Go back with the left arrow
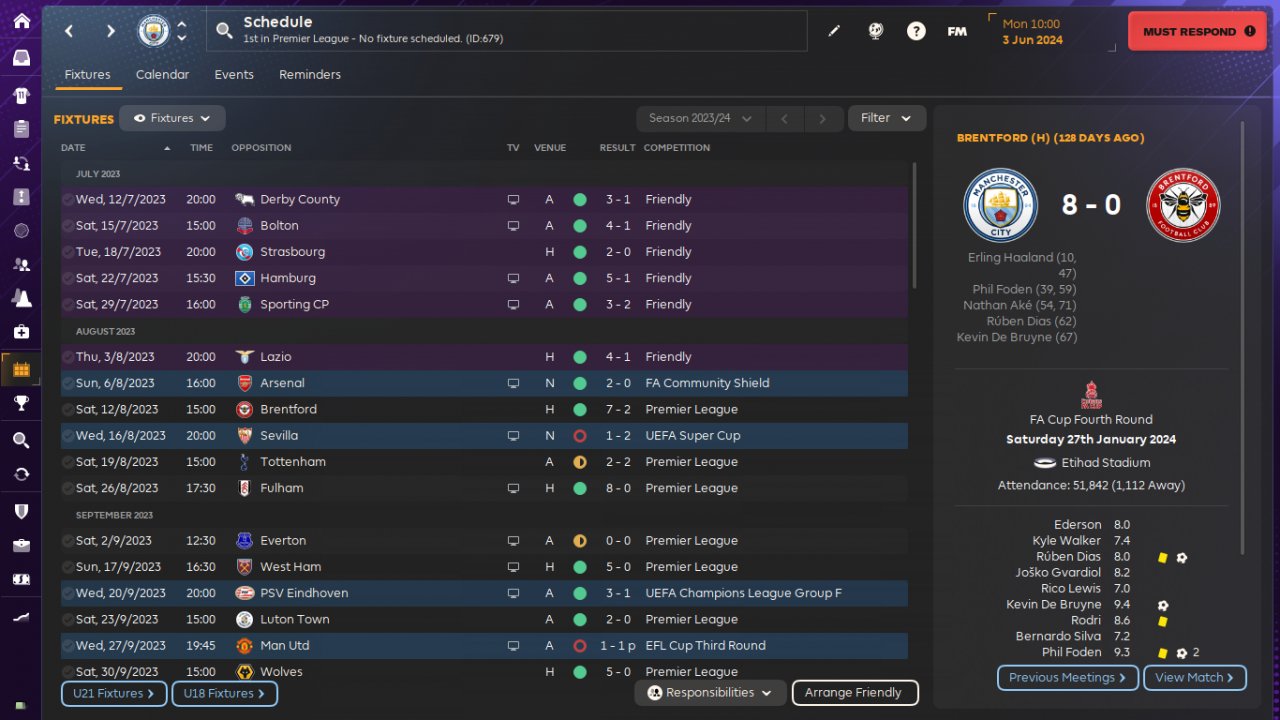The height and width of the screenshot is (720, 1280). coord(69,31)
